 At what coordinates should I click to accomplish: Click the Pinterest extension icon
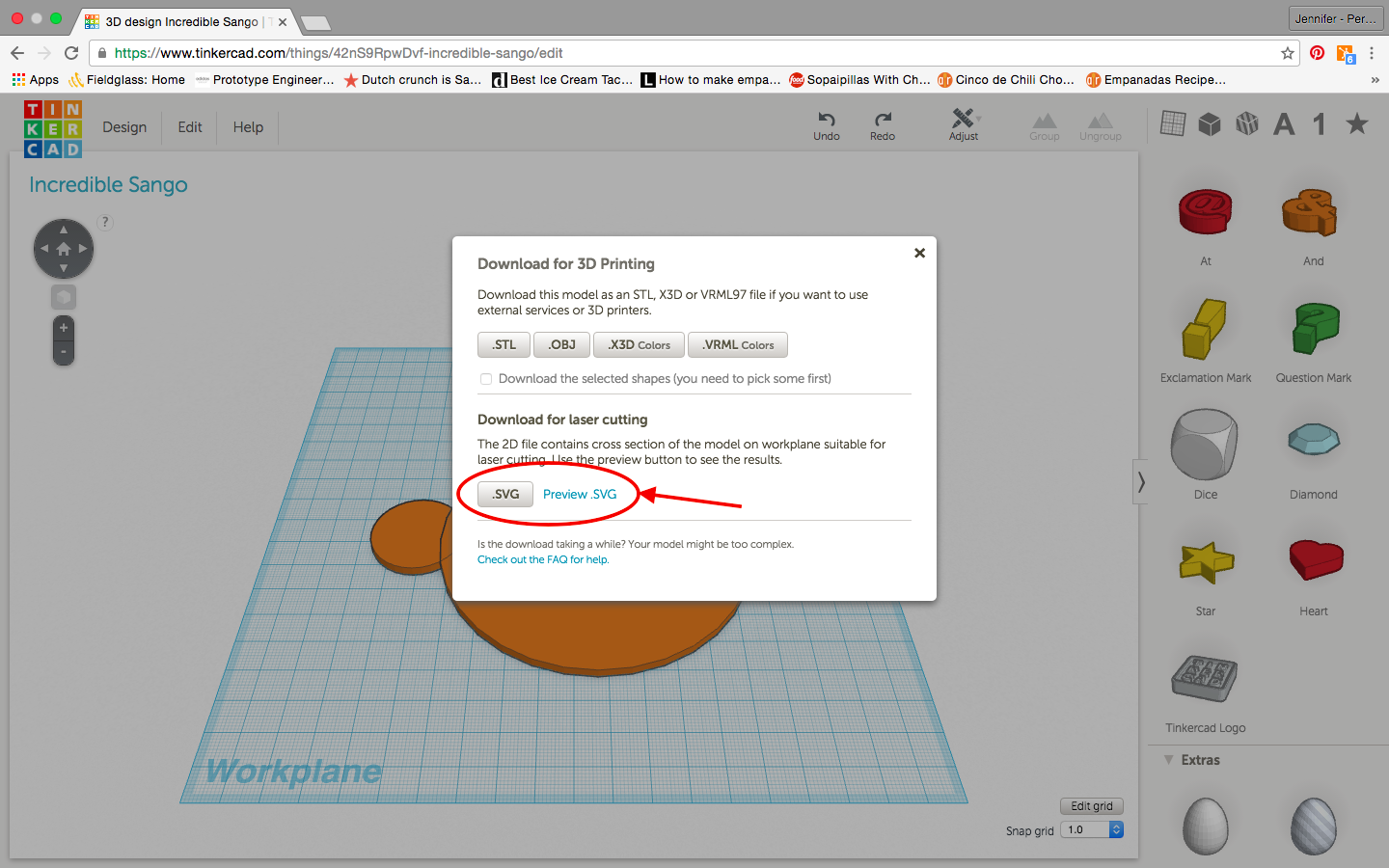pos(1317,53)
